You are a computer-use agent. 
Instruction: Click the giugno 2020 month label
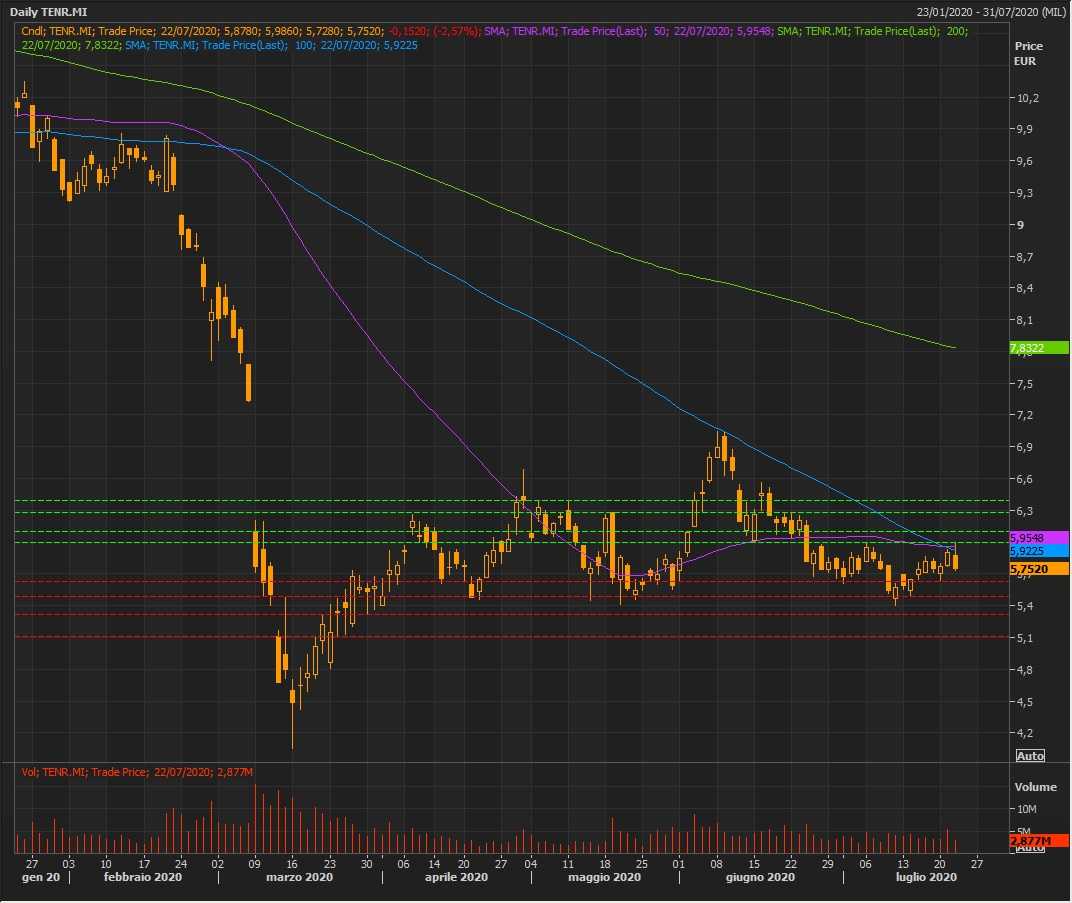click(761, 877)
